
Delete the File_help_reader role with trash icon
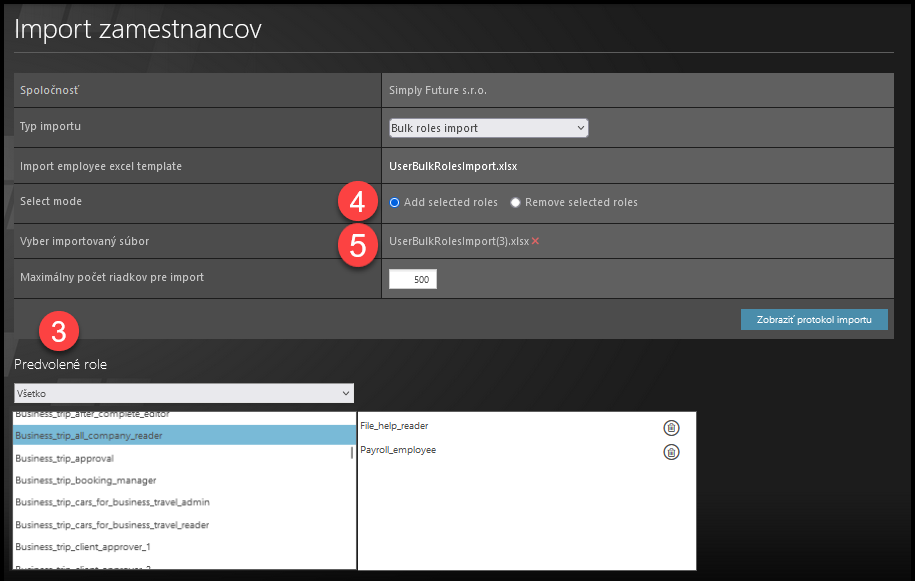(x=671, y=427)
